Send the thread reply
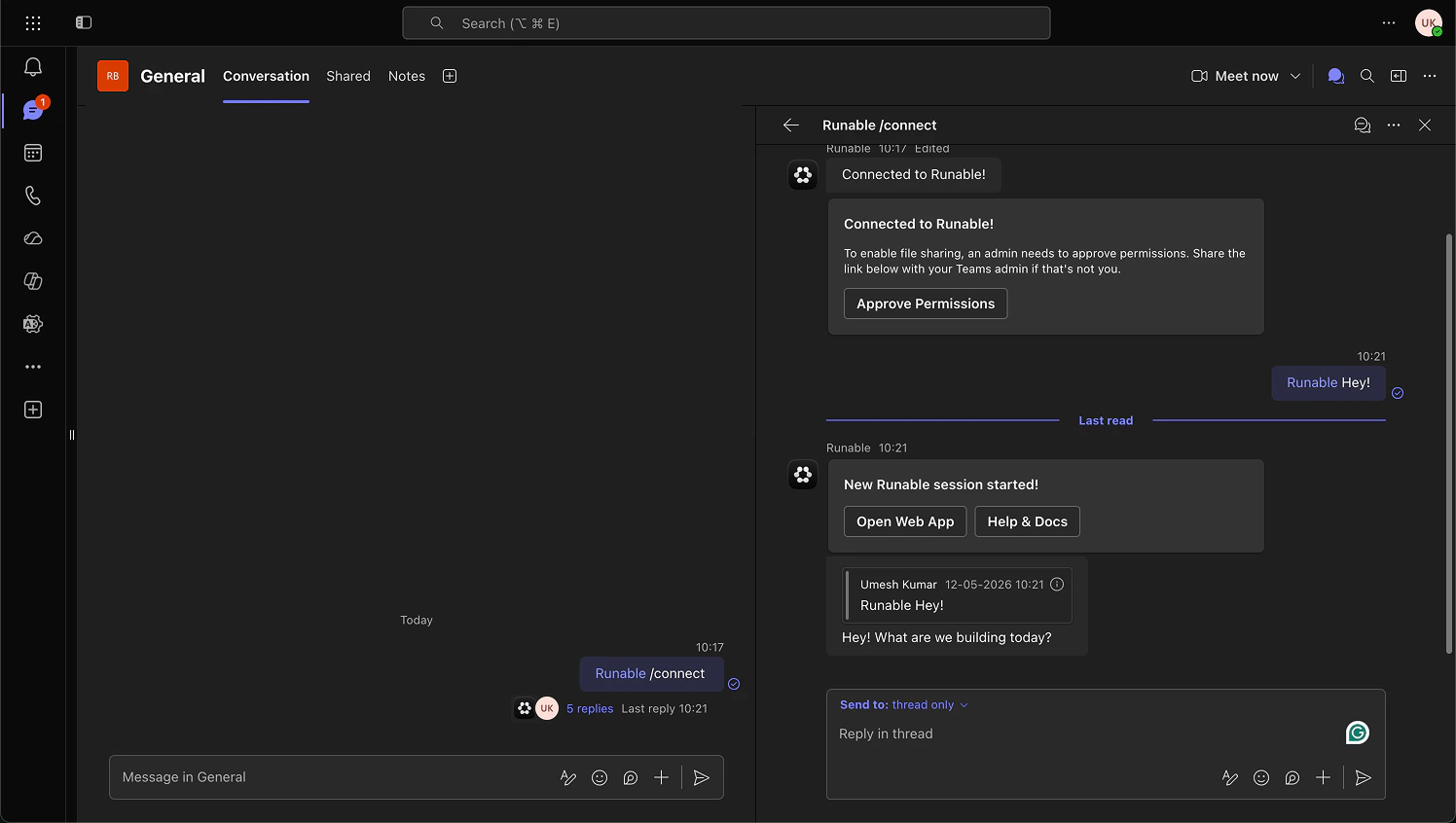Image resolution: width=1456 pixels, height=823 pixels. pos(1364,777)
